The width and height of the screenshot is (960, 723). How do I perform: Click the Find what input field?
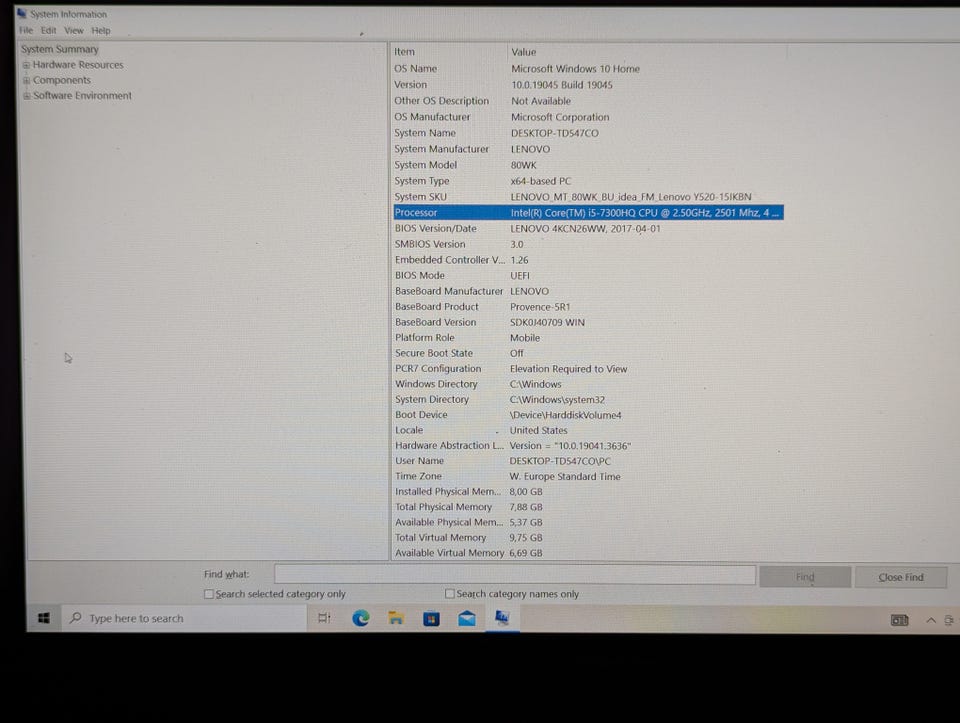coord(514,574)
